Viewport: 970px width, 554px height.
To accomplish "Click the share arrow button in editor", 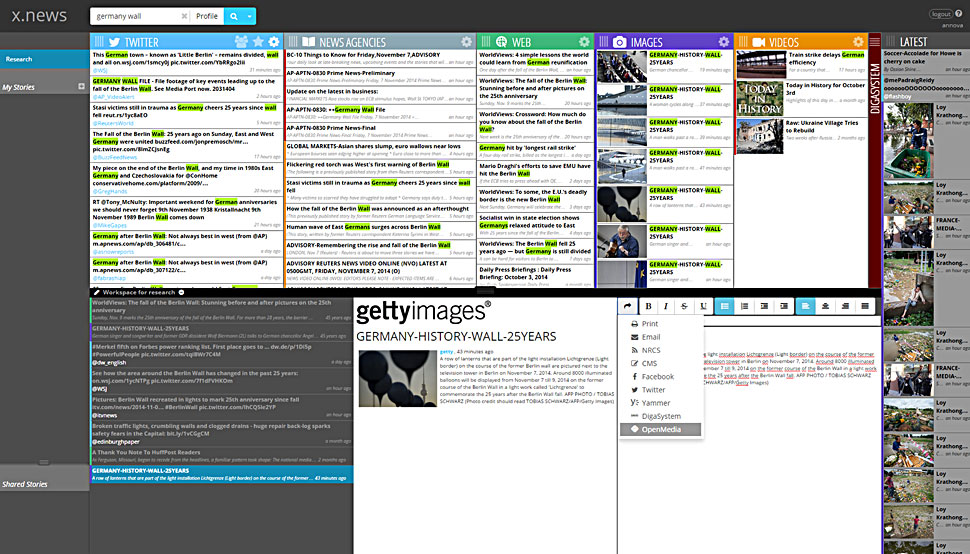I will point(627,306).
